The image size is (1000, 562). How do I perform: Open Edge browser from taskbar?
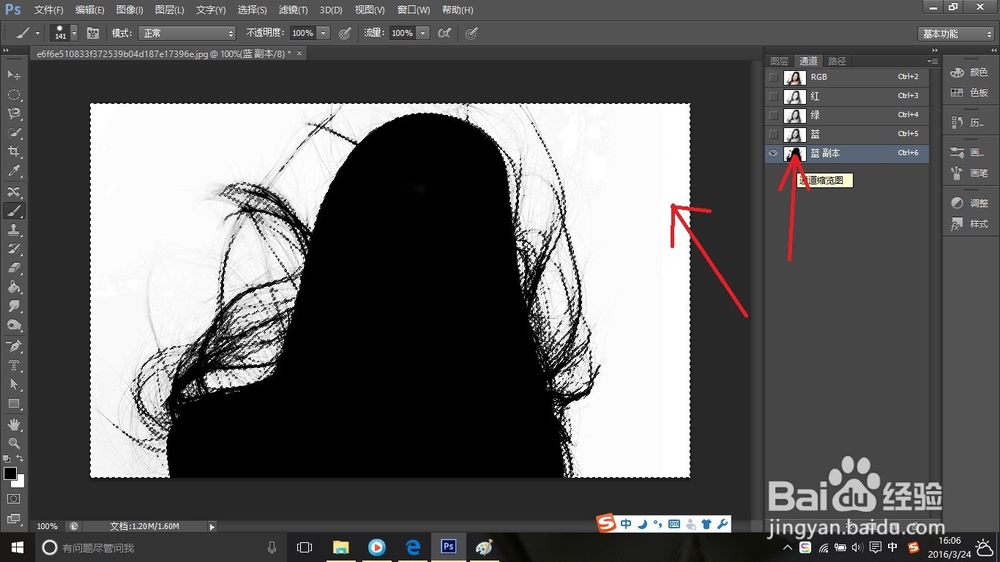[x=413, y=547]
